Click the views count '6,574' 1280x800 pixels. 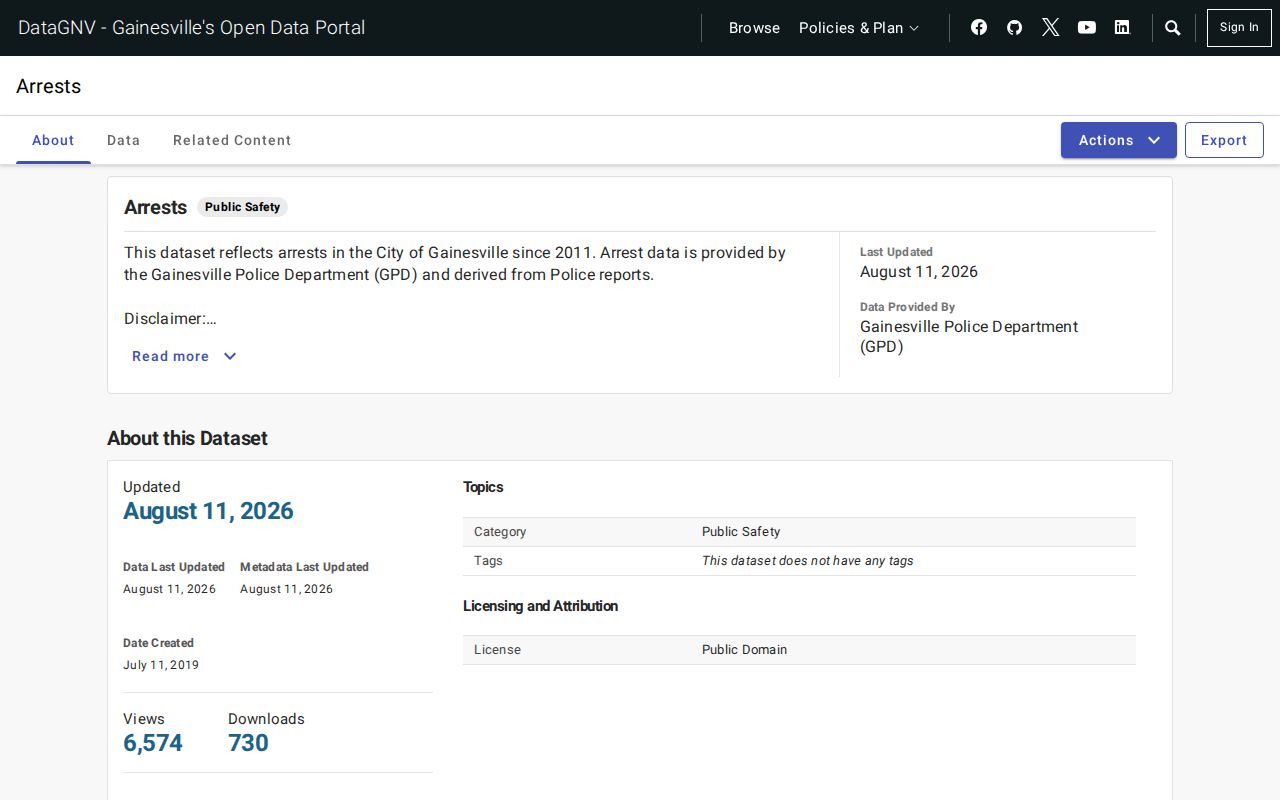153,743
